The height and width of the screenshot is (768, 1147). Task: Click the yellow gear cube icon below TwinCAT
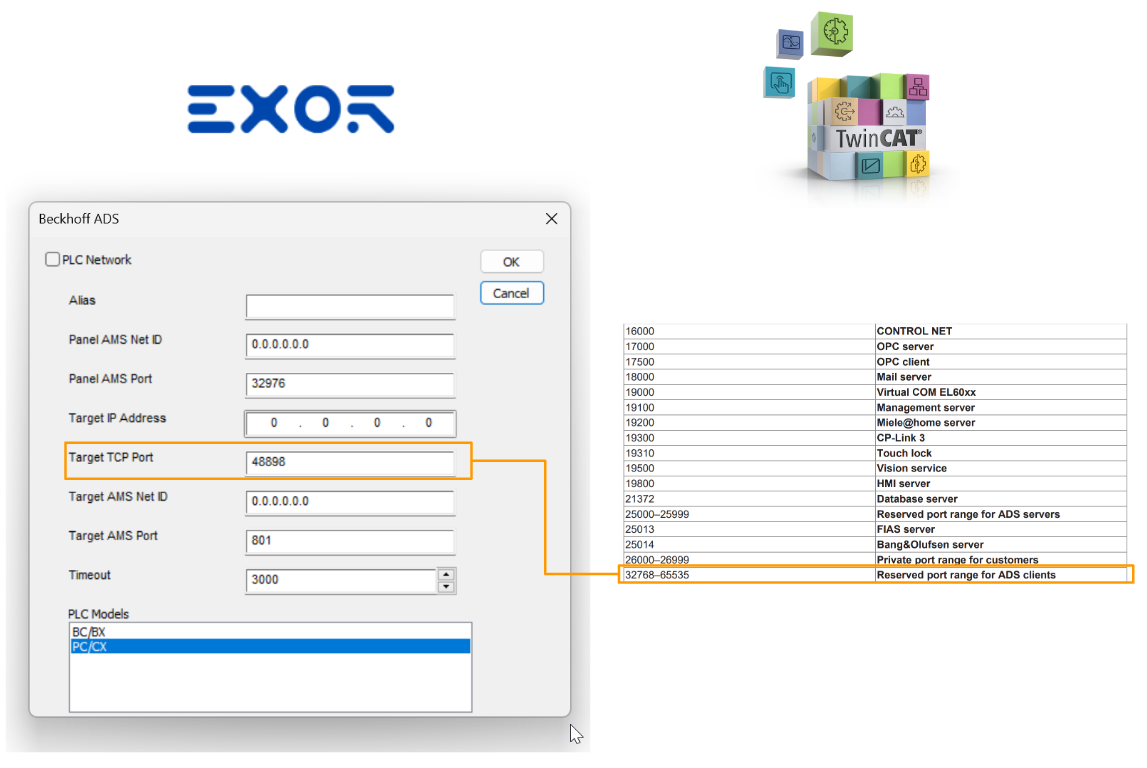(918, 163)
